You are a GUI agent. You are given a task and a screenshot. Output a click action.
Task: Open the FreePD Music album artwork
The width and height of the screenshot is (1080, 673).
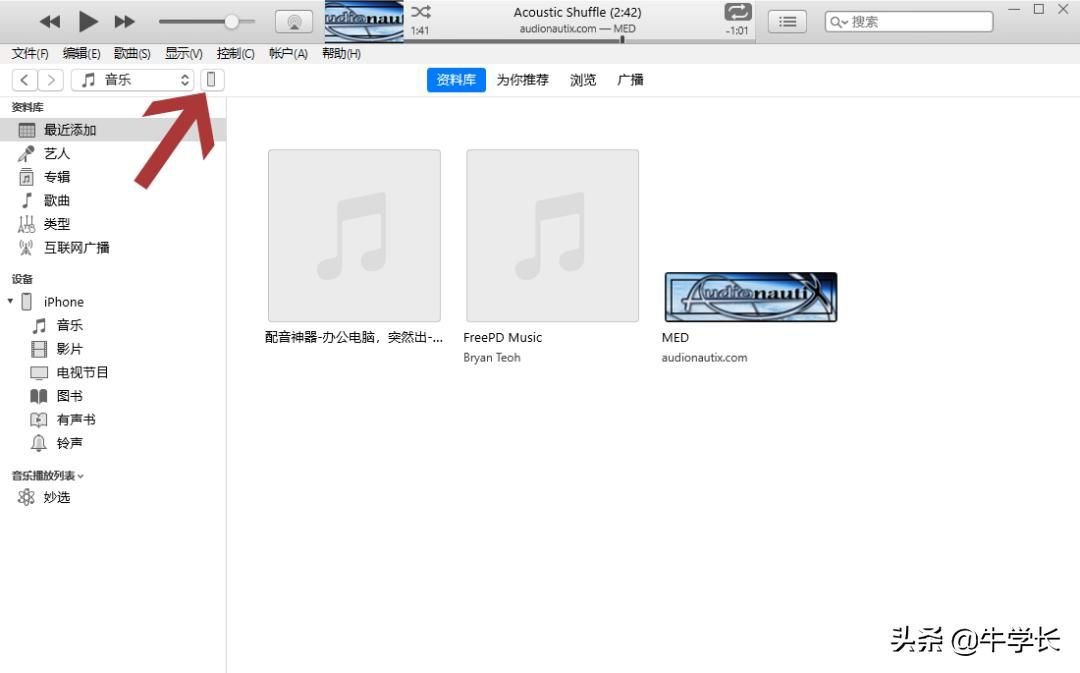[x=552, y=236]
